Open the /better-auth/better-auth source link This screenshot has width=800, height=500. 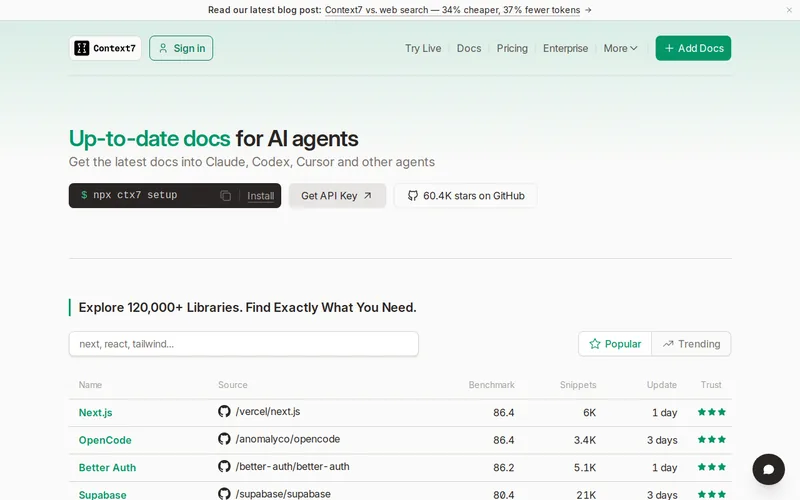[x=292, y=466]
